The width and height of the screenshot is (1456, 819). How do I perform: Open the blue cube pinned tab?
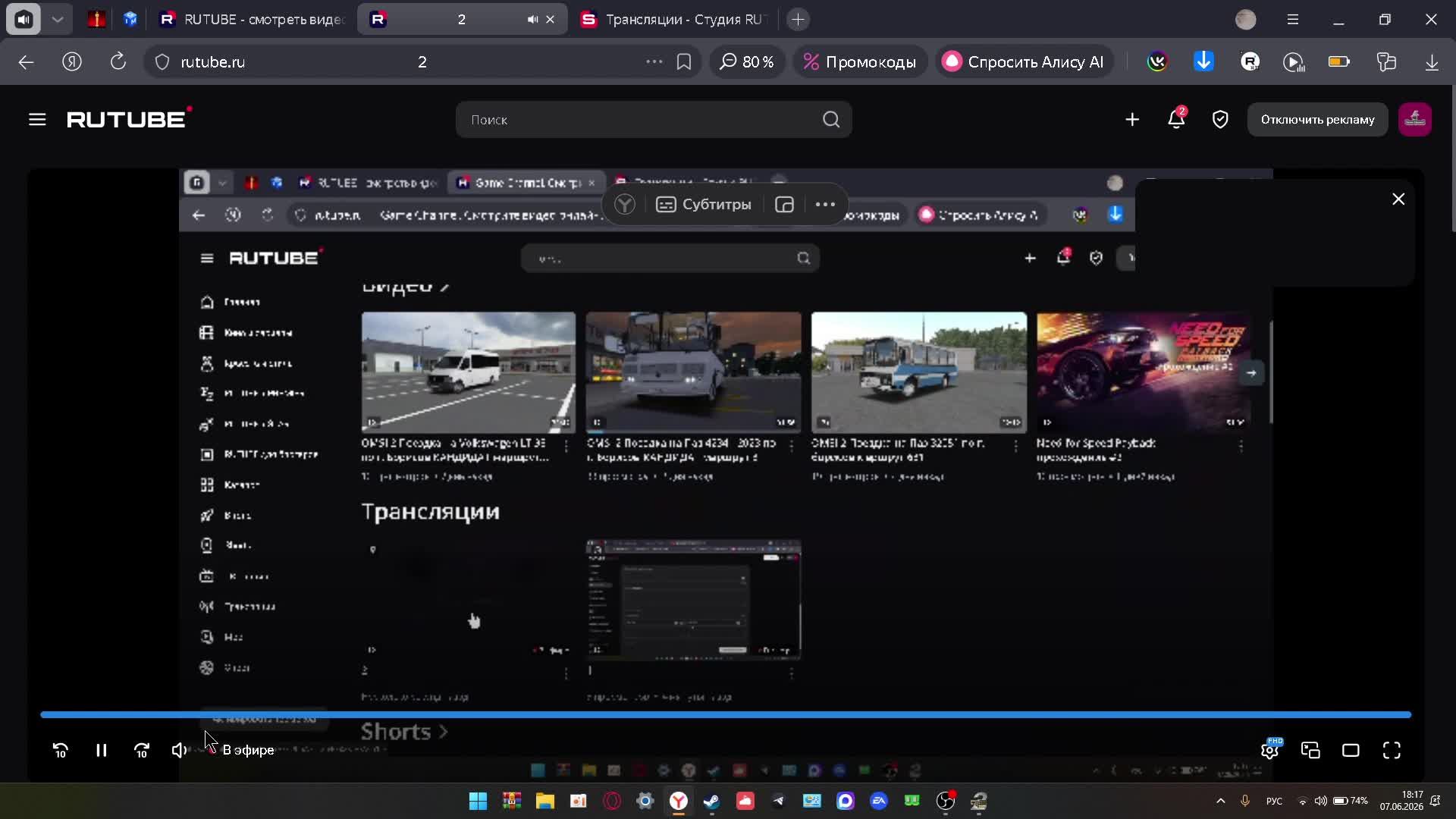130,20
